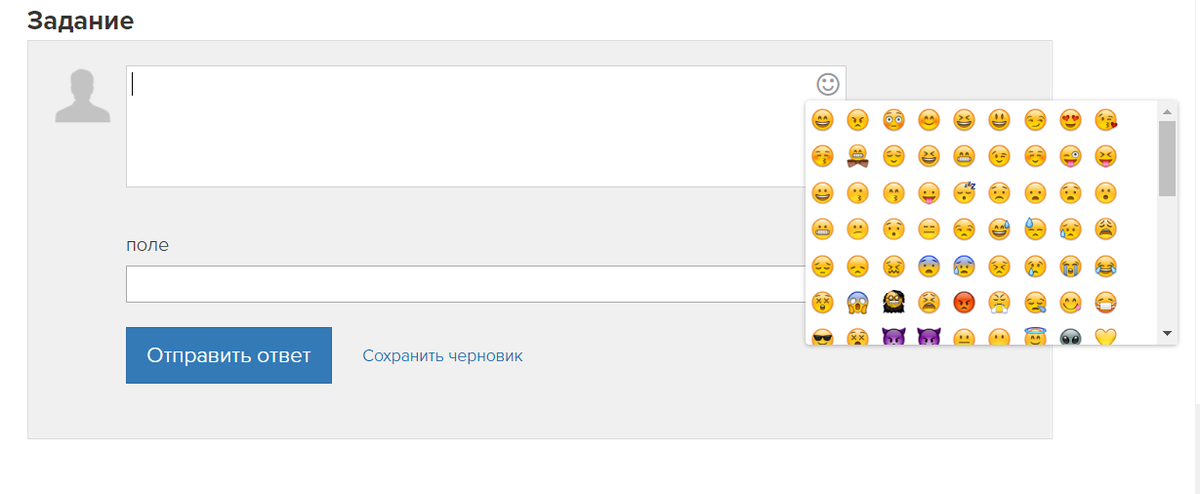
Task: Select the sunglasses face emoji
Action: [x=822, y=337]
